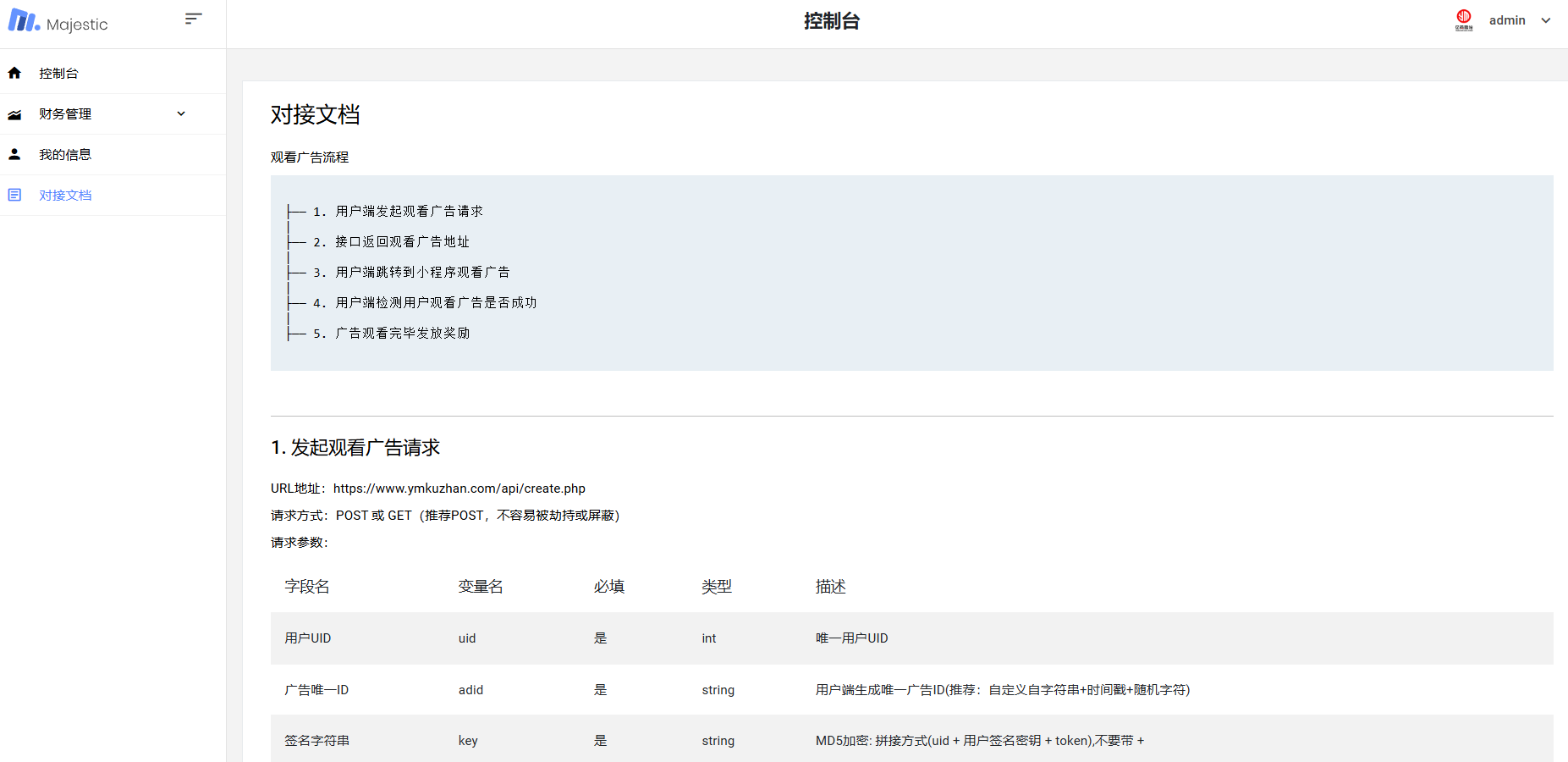Click the 字段名 column header

(x=307, y=587)
